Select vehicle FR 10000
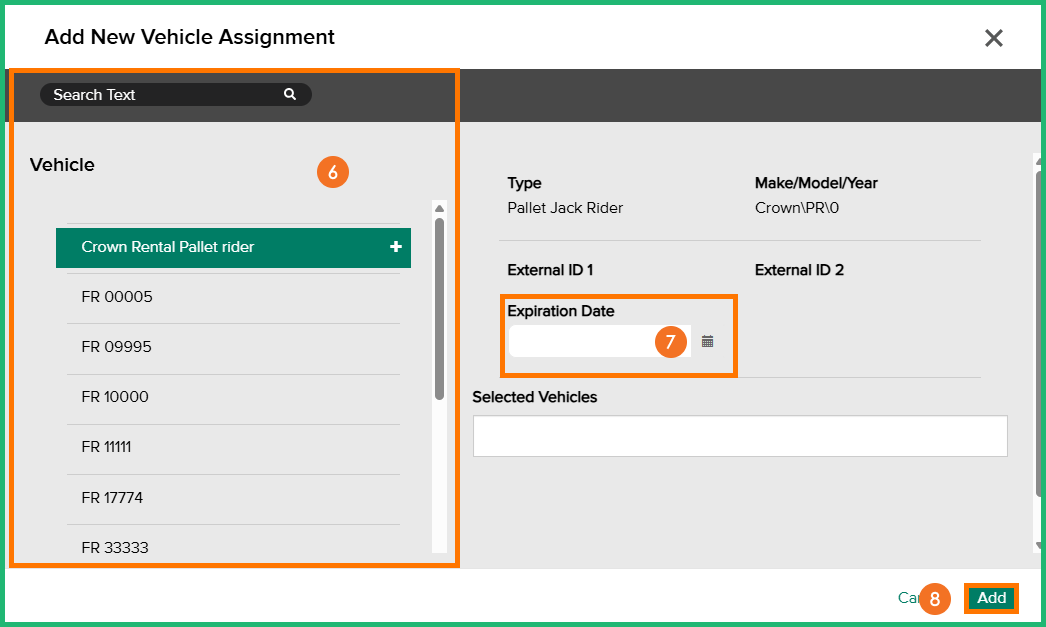Image resolution: width=1046 pixels, height=627 pixels. [233, 398]
